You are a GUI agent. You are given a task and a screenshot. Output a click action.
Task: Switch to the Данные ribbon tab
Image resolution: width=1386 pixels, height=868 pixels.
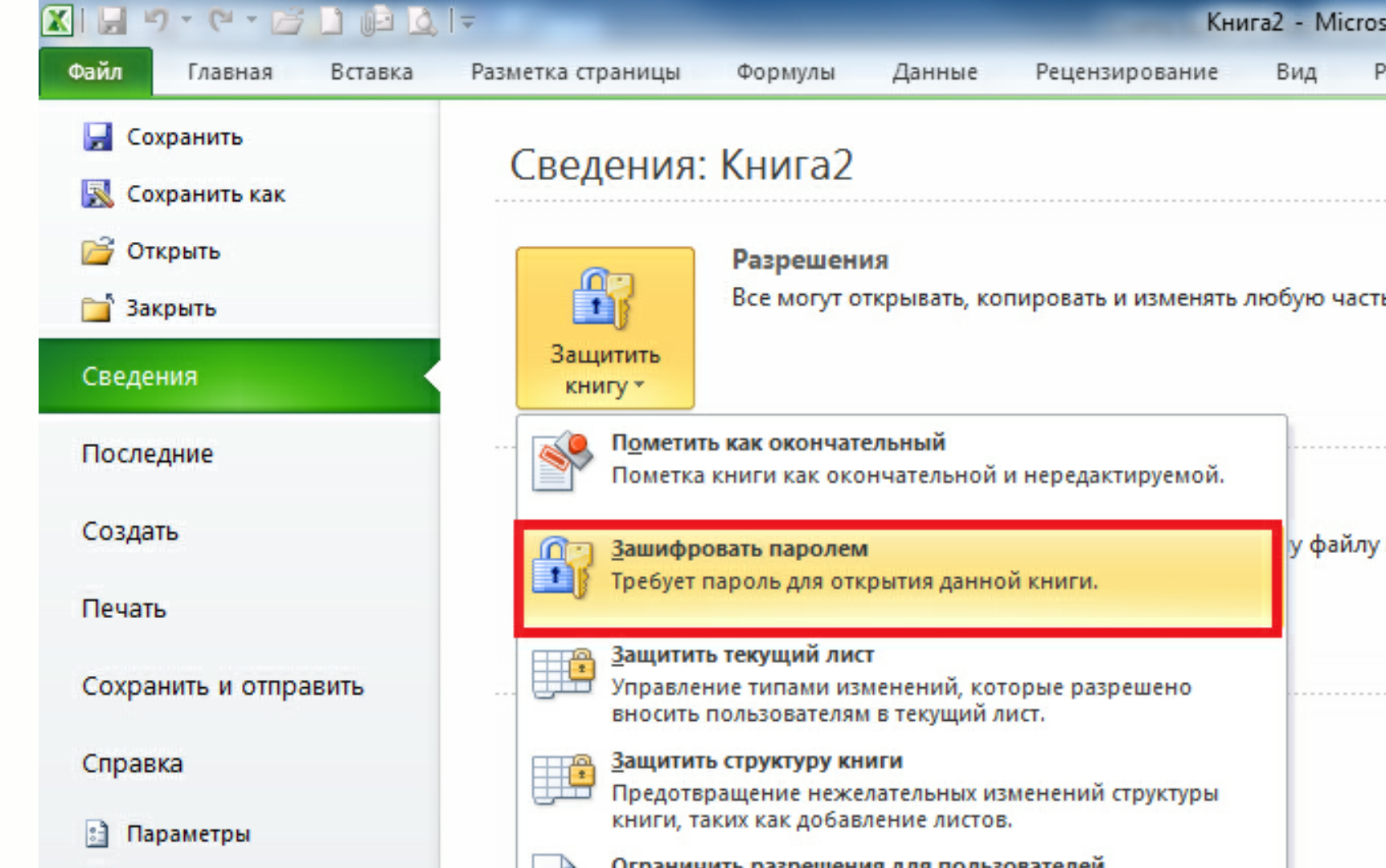click(x=935, y=72)
